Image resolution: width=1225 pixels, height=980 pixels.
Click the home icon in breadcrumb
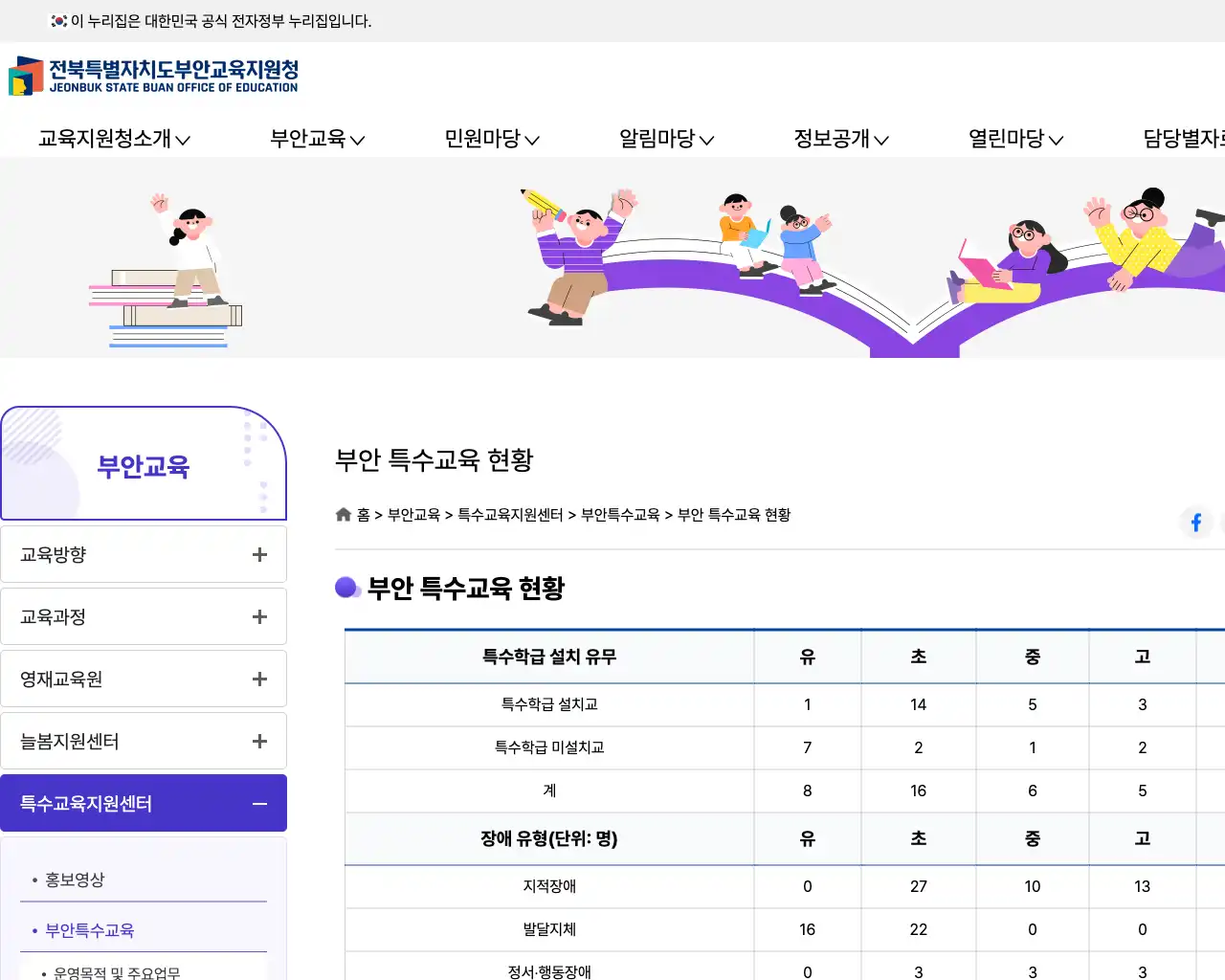tap(344, 515)
